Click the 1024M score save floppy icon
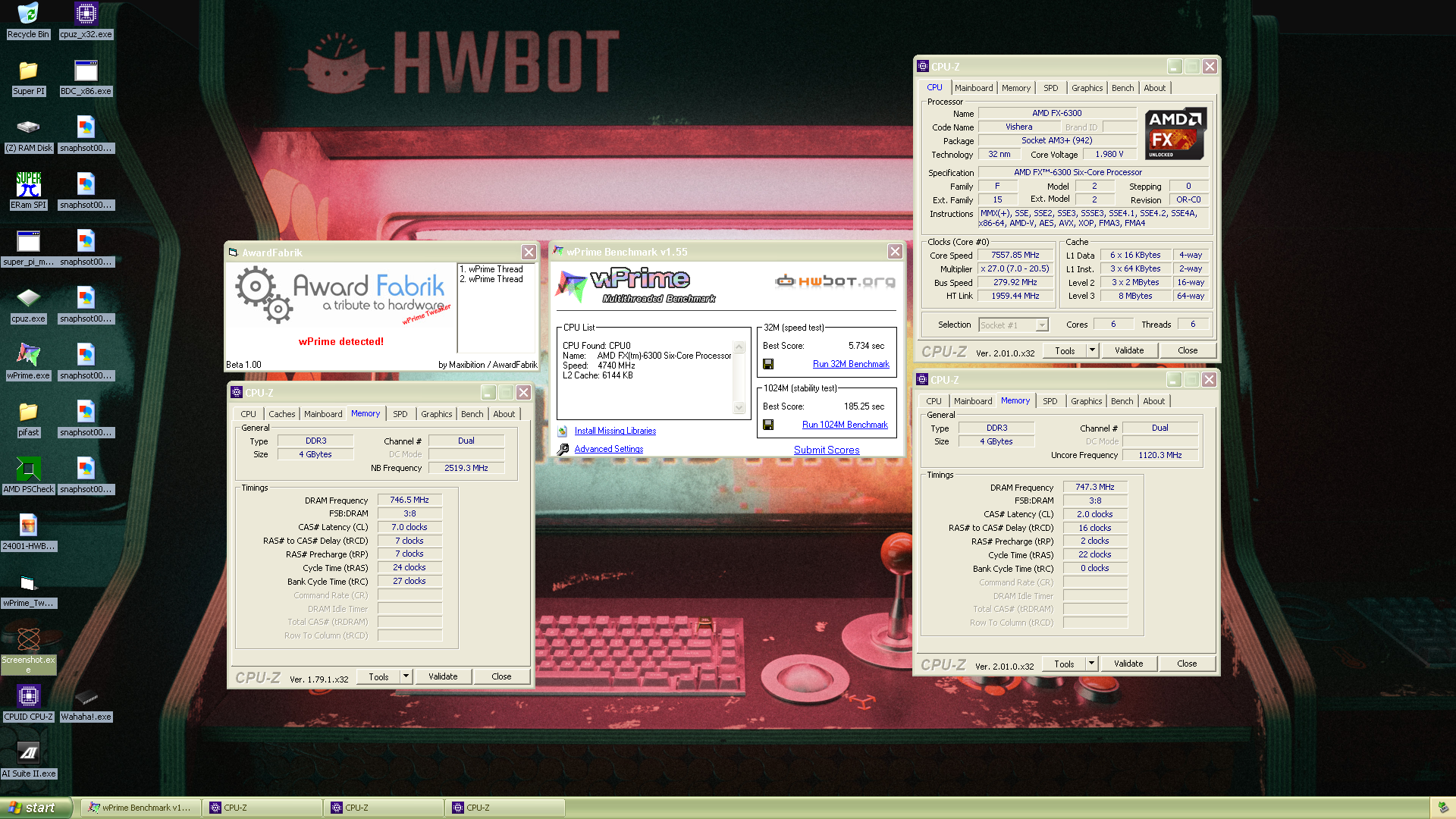 (768, 425)
